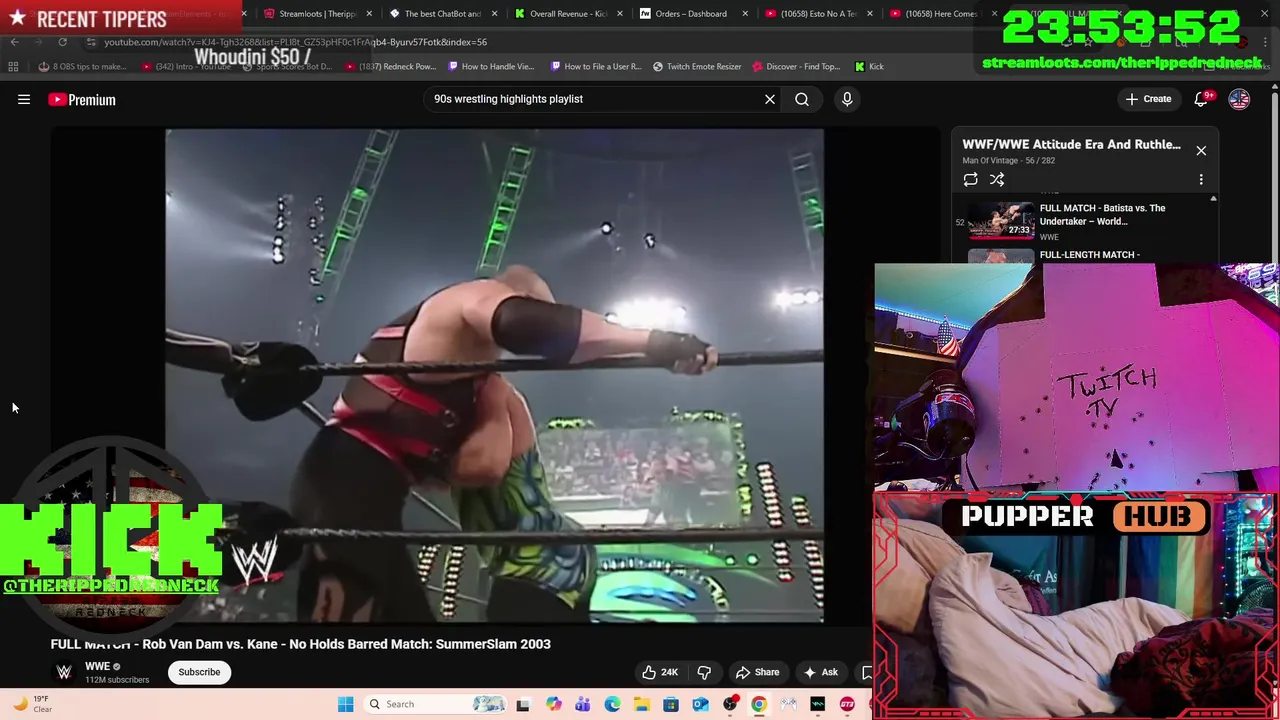This screenshot has width=1280, height=720.
Task: Open the YouTube guide hamburger menu
Action: tap(24, 99)
